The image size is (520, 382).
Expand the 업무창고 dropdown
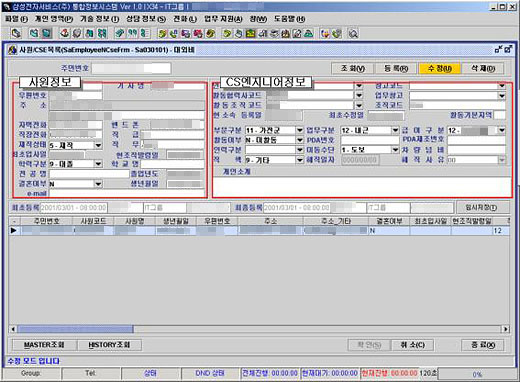pos(502,96)
